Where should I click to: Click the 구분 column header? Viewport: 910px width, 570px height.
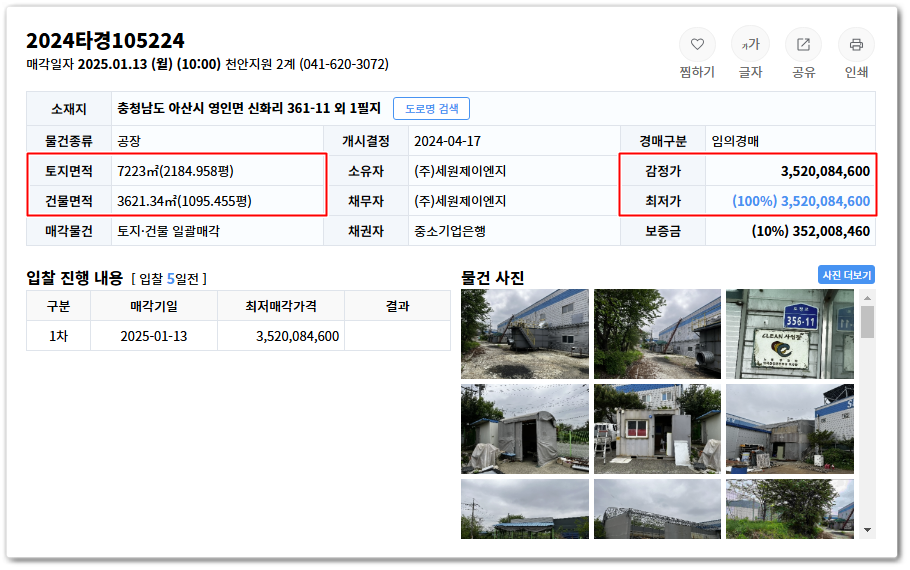coord(59,306)
